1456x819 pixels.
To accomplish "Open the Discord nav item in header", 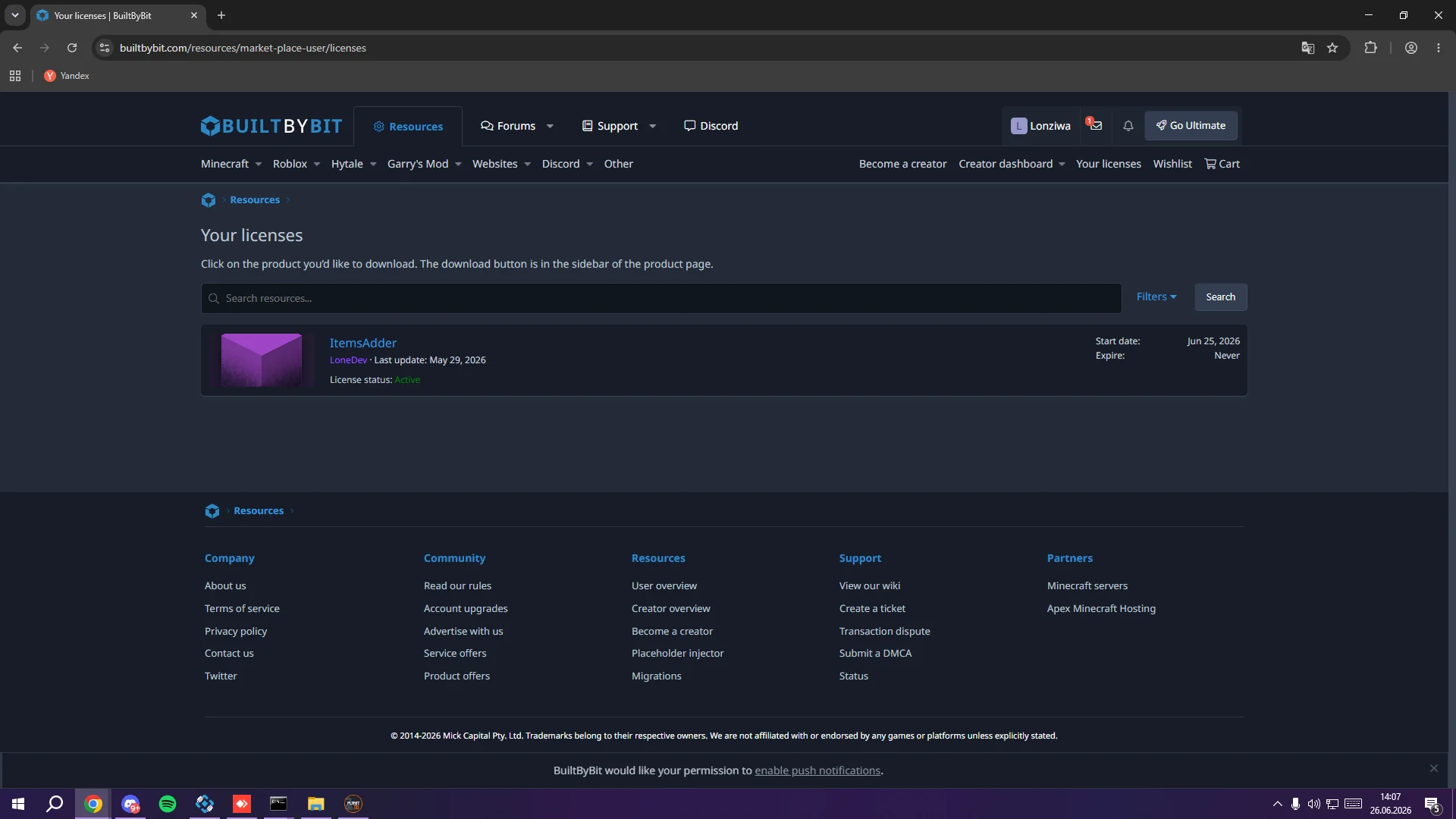I will tap(711, 126).
